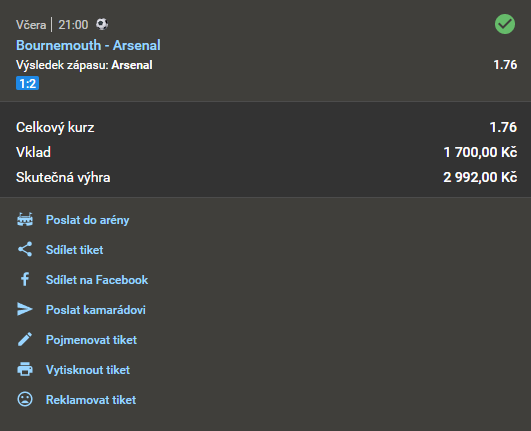Click the green winning checkmark icon
The height and width of the screenshot is (431, 531).
(505, 24)
